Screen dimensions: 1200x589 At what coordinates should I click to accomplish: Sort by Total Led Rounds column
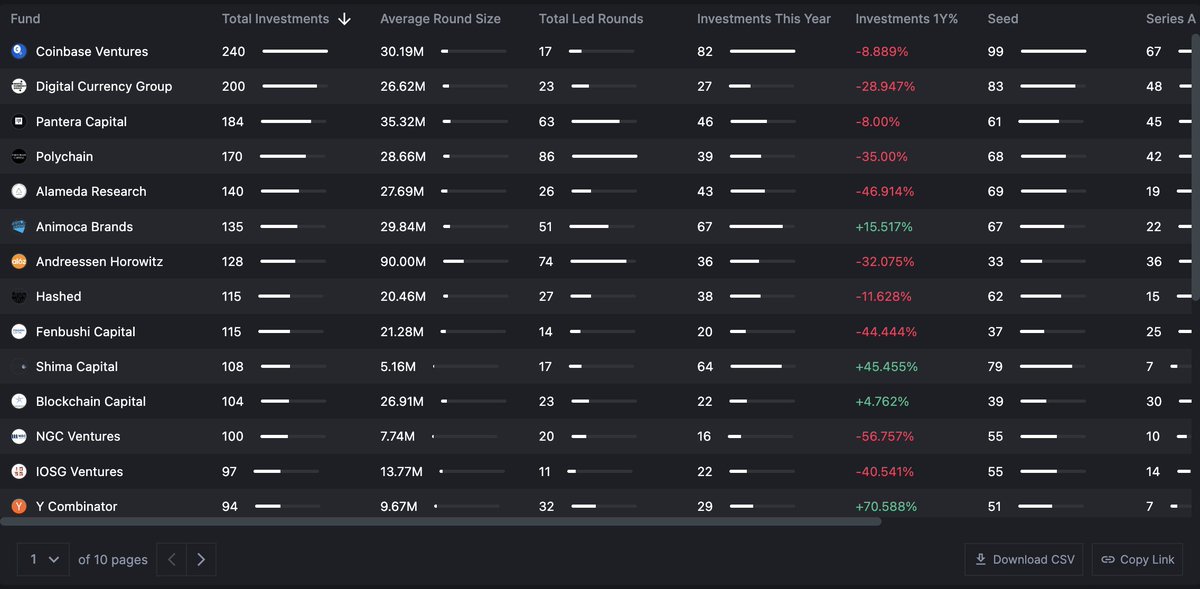tap(591, 19)
